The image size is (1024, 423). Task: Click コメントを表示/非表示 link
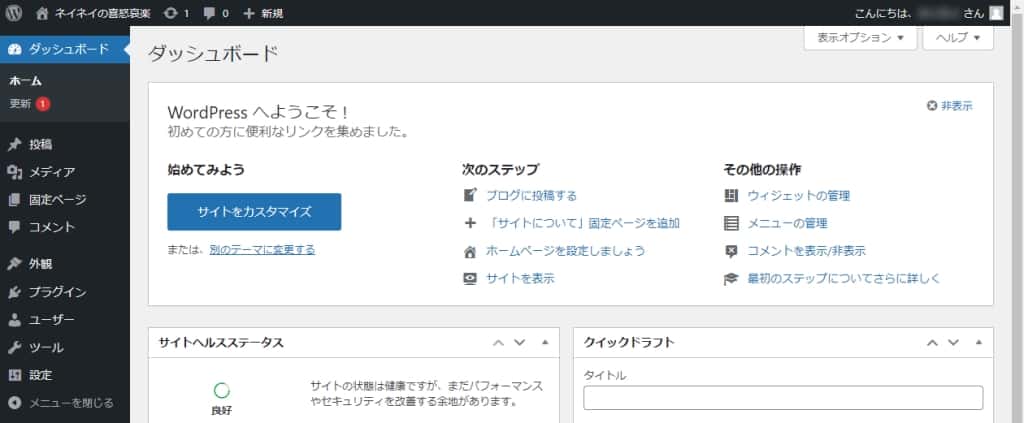pyautogui.click(x=806, y=251)
